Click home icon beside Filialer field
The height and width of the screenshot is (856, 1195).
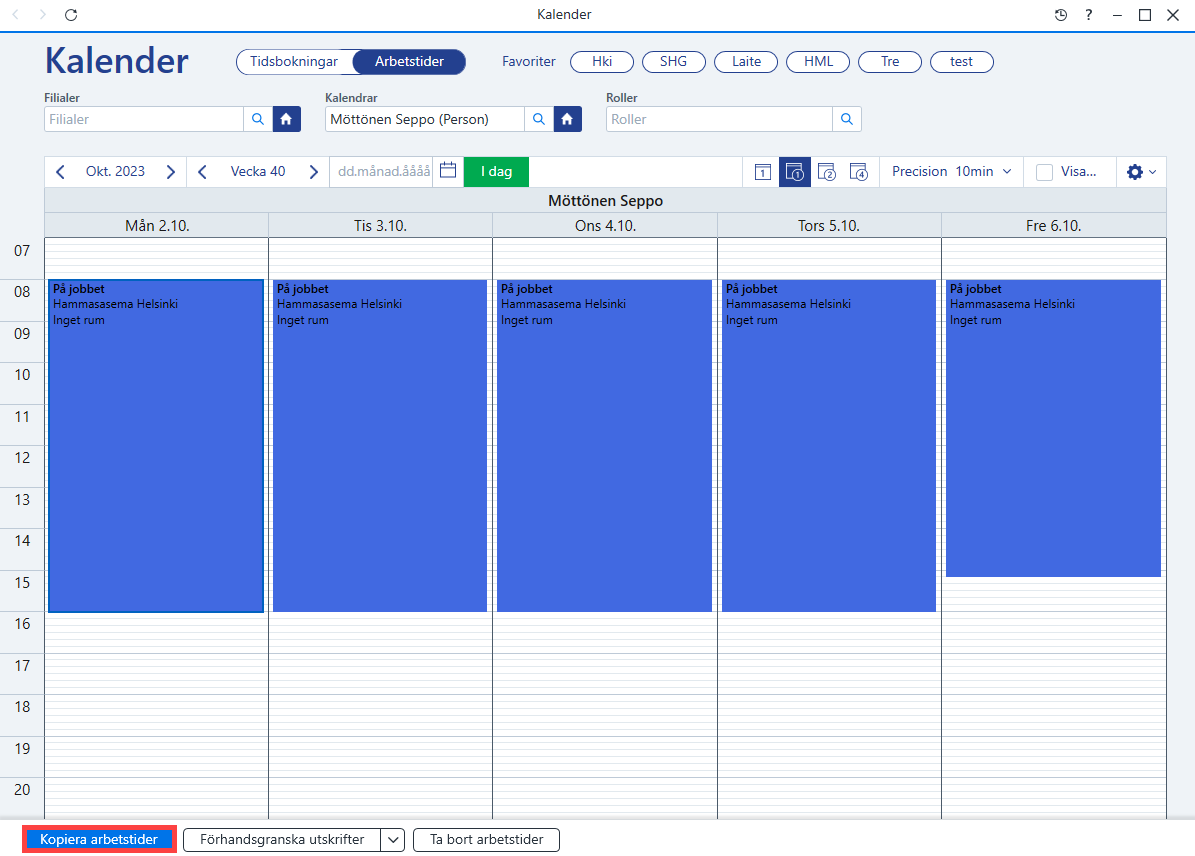(x=287, y=119)
